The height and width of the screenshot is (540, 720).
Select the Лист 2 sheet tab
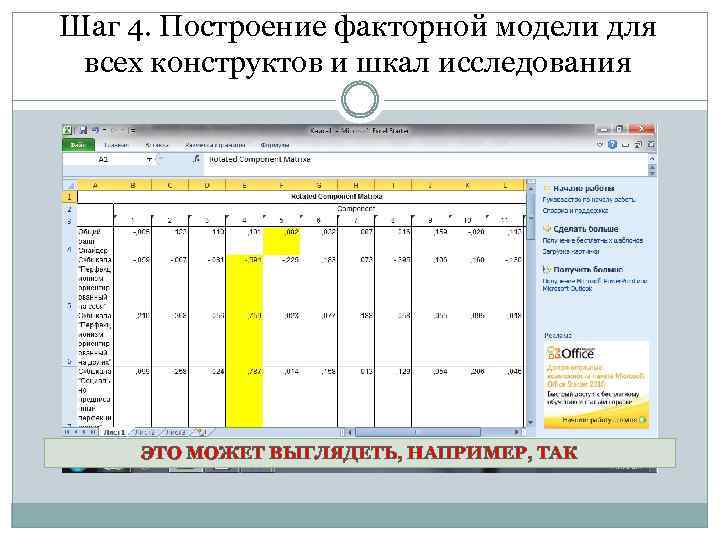[x=146, y=432]
